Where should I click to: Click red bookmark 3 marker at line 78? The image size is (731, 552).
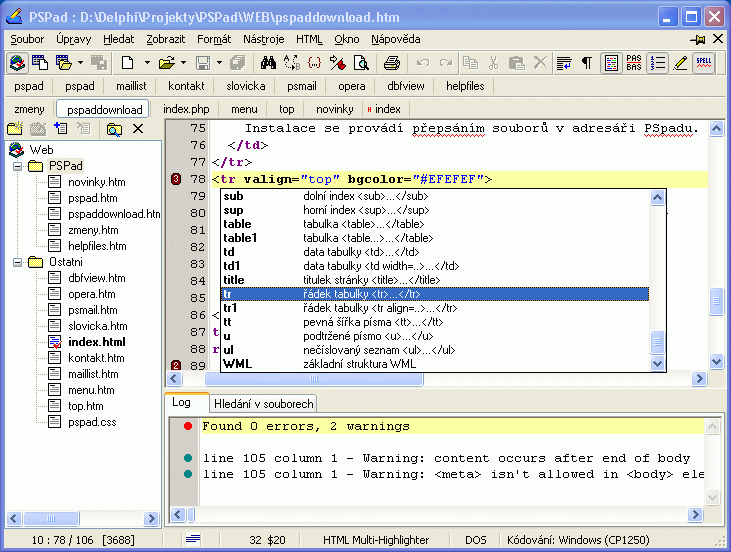[176, 179]
